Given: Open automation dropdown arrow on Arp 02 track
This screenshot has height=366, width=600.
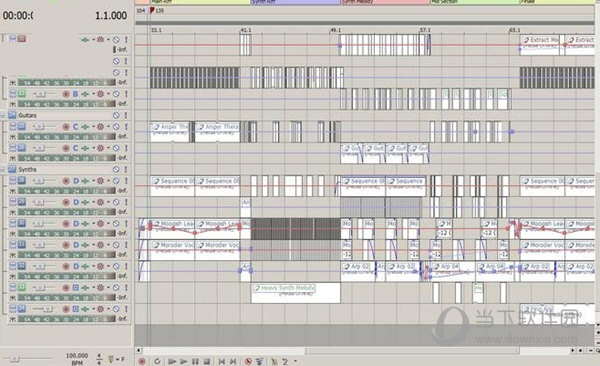Looking at the screenshot, I should (108, 266).
